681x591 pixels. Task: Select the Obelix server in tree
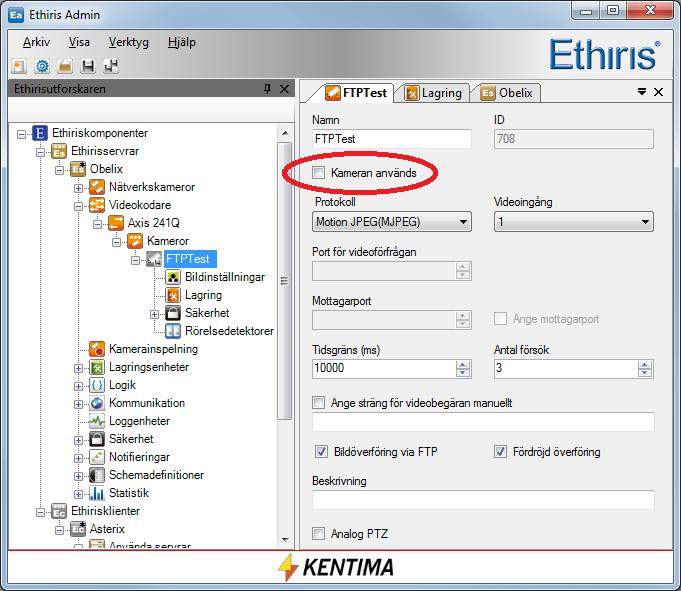[106, 169]
